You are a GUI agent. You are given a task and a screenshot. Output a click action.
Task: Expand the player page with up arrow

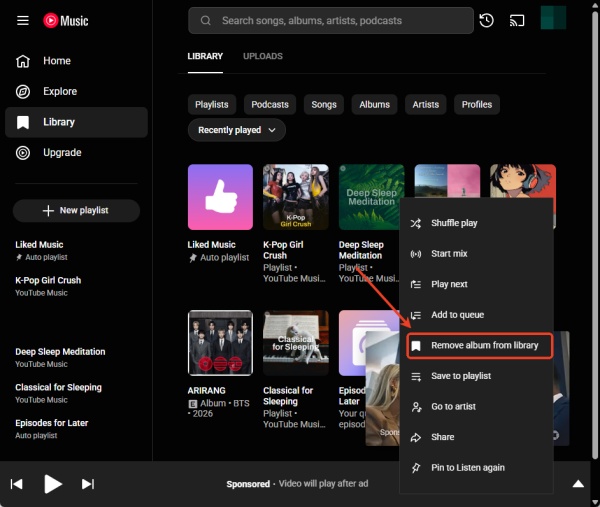[578, 484]
